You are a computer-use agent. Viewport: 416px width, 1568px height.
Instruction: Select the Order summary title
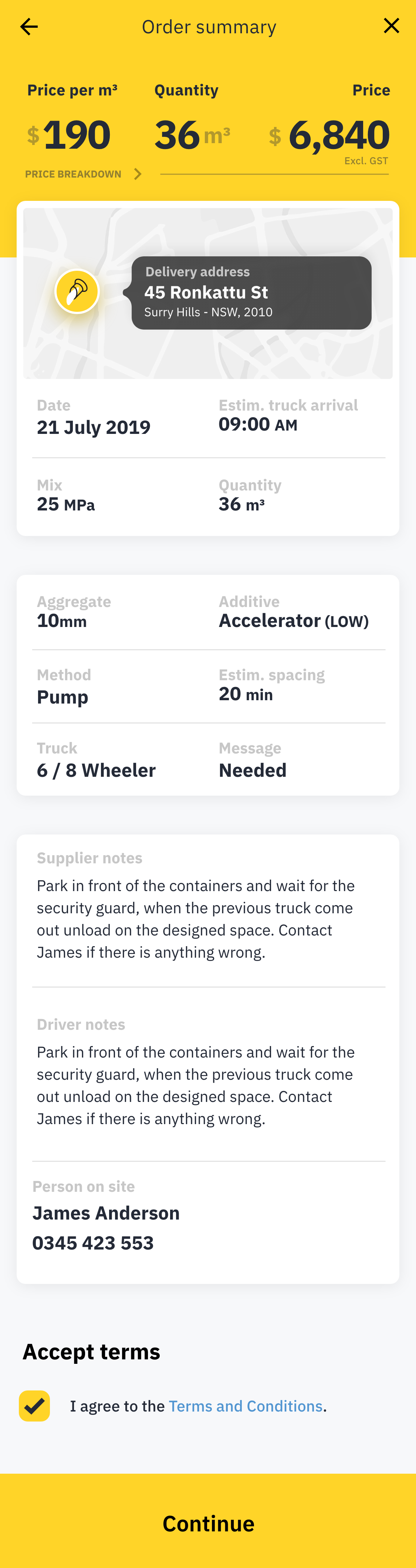[x=209, y=27]
